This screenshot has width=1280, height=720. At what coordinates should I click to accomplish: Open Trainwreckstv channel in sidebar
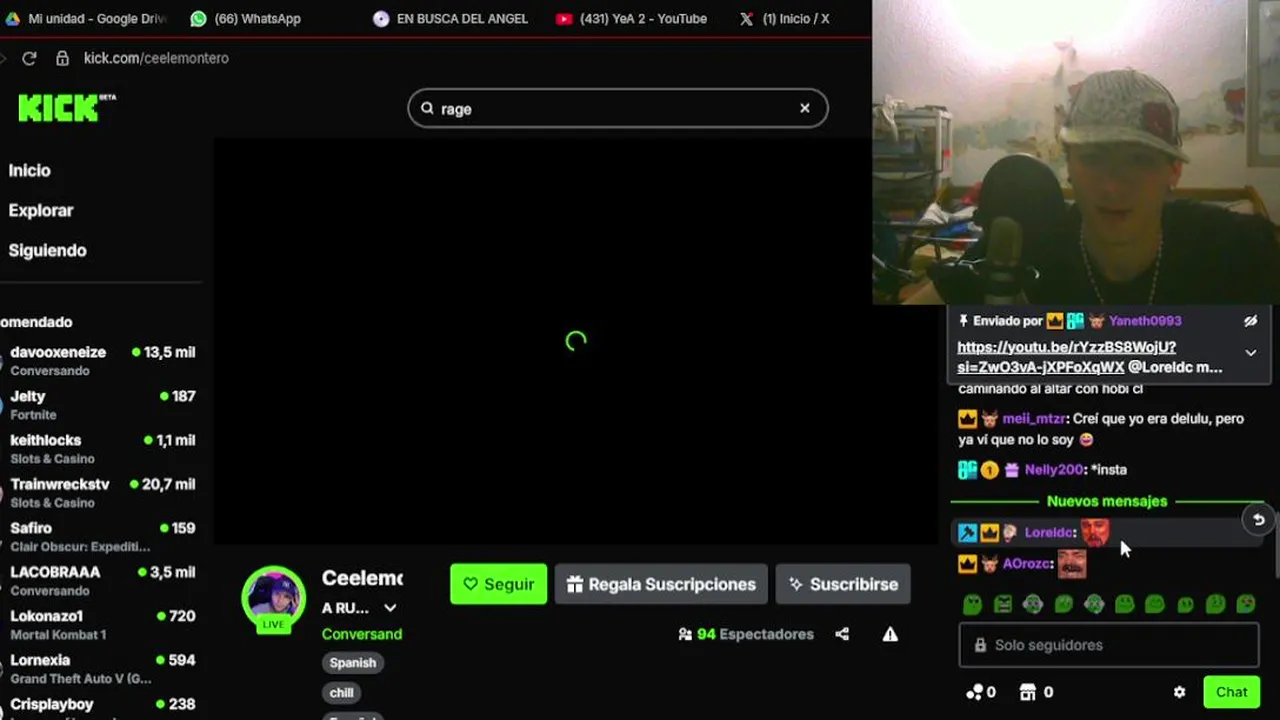[100, 492]
